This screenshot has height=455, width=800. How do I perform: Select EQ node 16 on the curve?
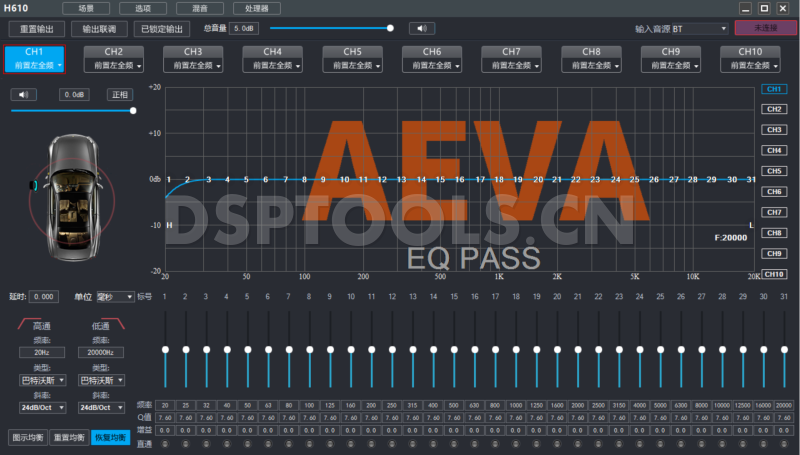coord(460,180)
